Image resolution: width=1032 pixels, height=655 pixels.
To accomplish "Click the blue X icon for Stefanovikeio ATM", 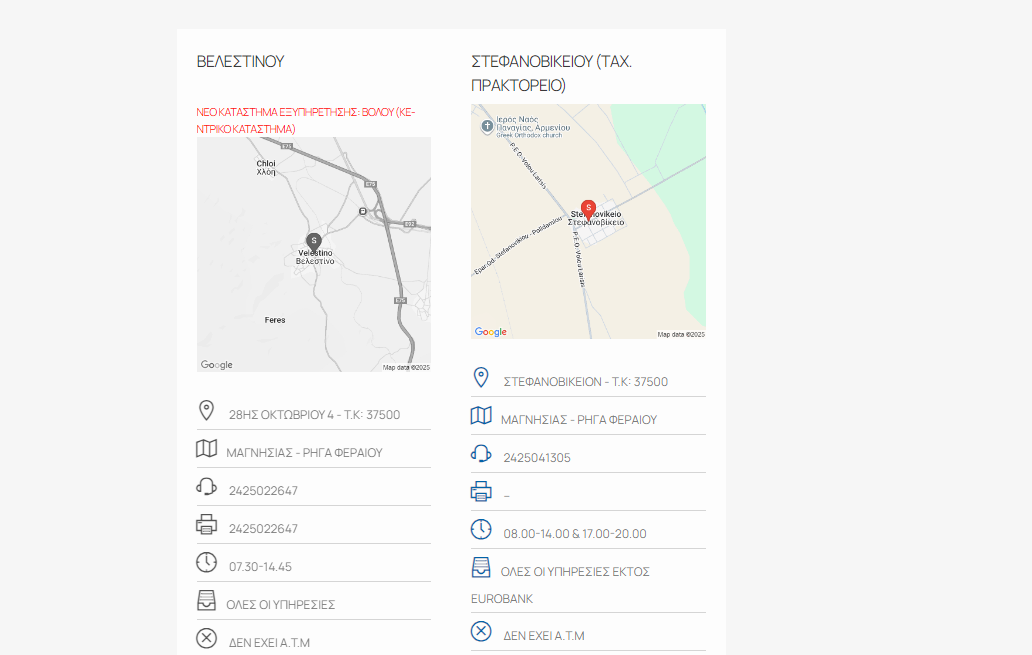I will pyautogui.click(x=481, y=631).
